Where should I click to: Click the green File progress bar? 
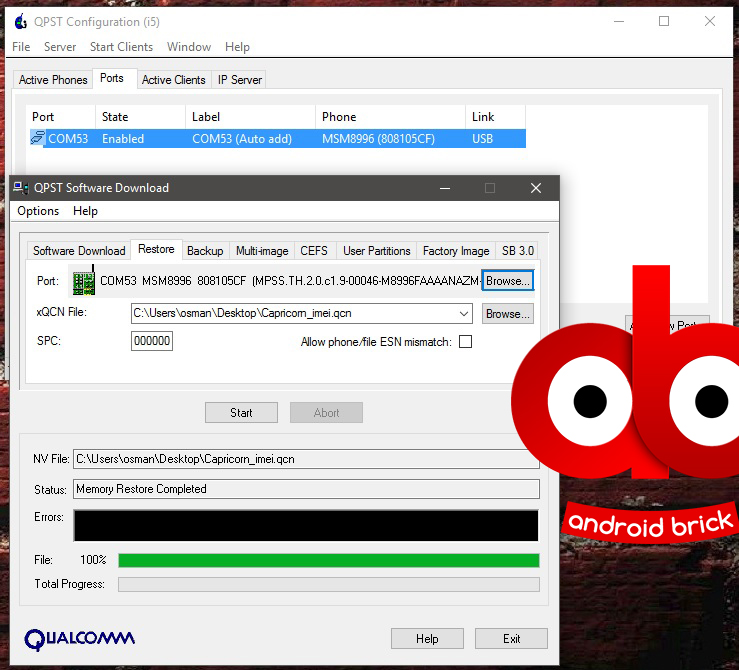[328, 560]
